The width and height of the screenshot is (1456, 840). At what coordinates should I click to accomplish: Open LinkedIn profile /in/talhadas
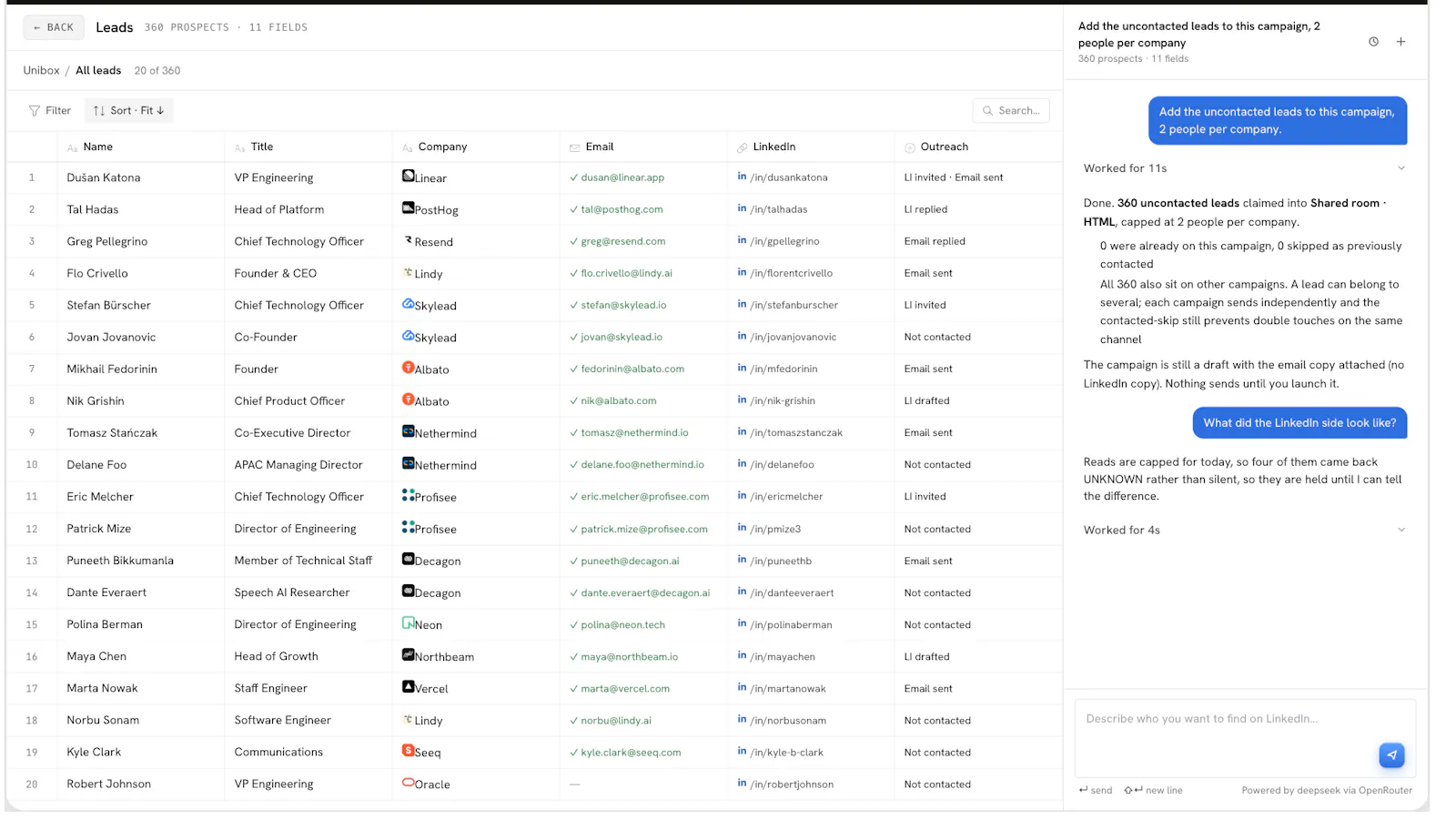click(779, 209)
